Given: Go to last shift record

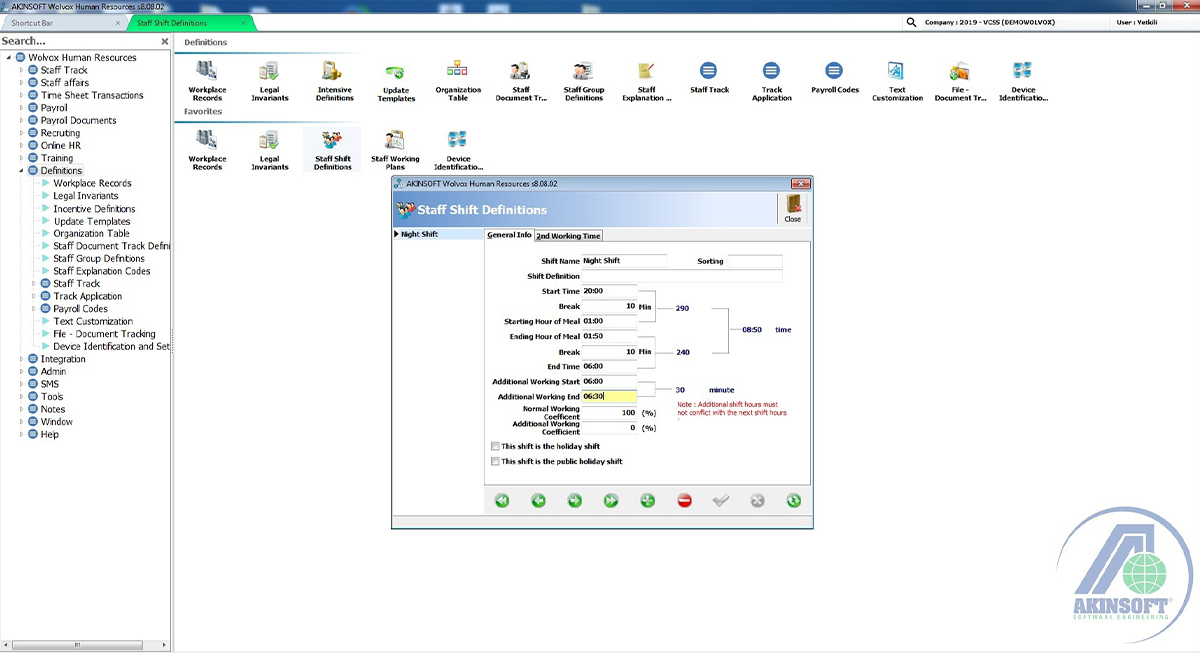Looking at the screenshot, I should (x=611, y=500).
